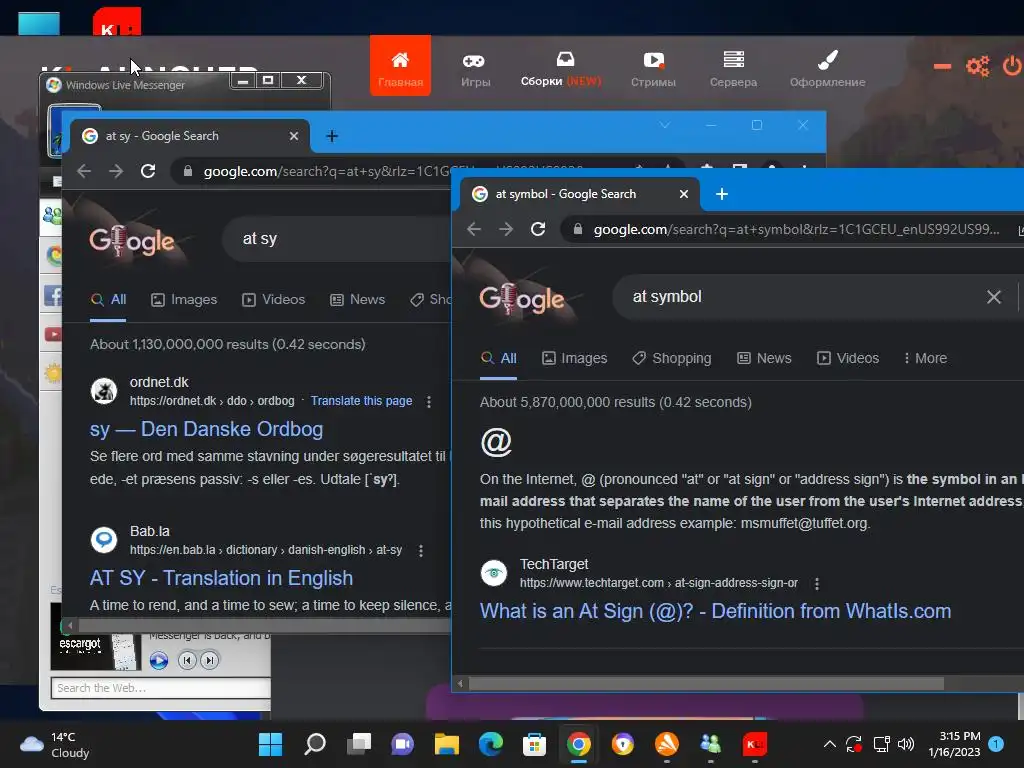This screenshot has height=768, width=1024.
Task: Open ordnet.dk result options menu
Action: point(429,402)
